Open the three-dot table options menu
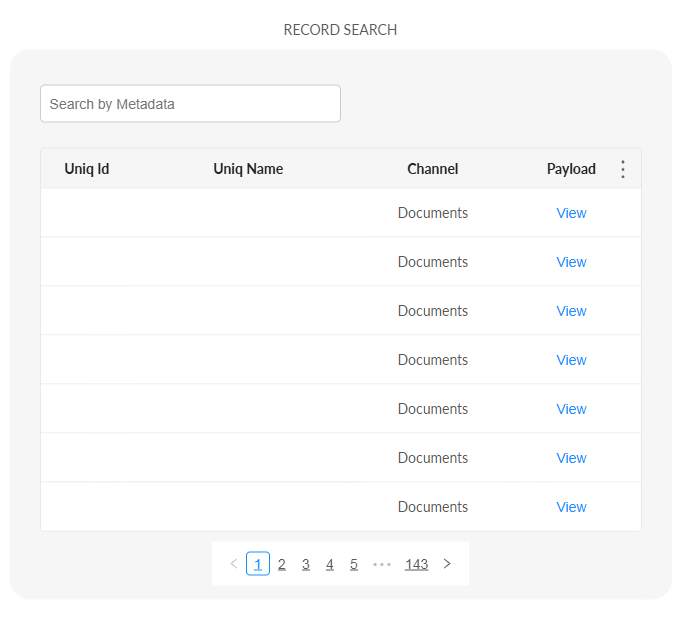Image resolution: width=683 pixels, height=623 pixels. click(x=623, y=169)
